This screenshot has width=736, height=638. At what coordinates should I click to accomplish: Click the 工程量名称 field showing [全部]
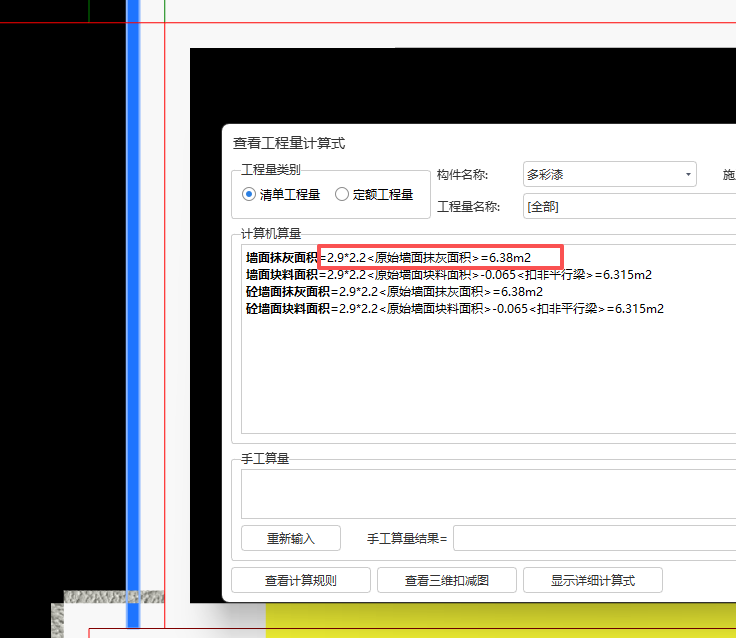629,206
